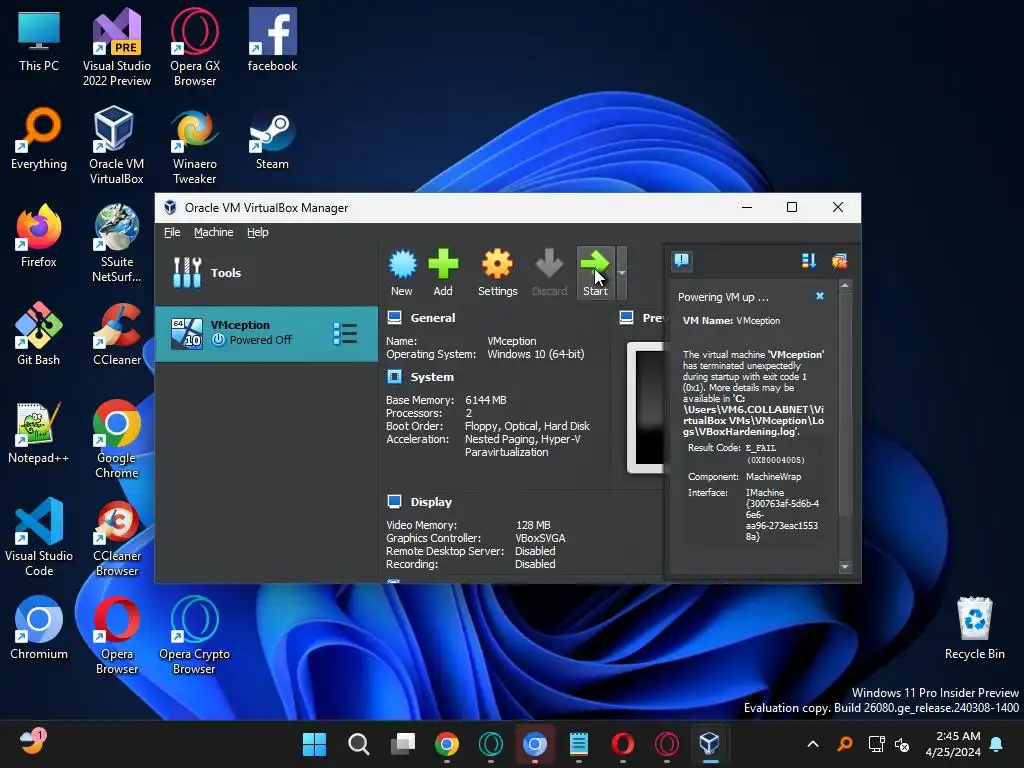Viewport: 1024px width, 768px height.
Task: Open Git Bash desktop shortcut
Action: tap(39, 334)
